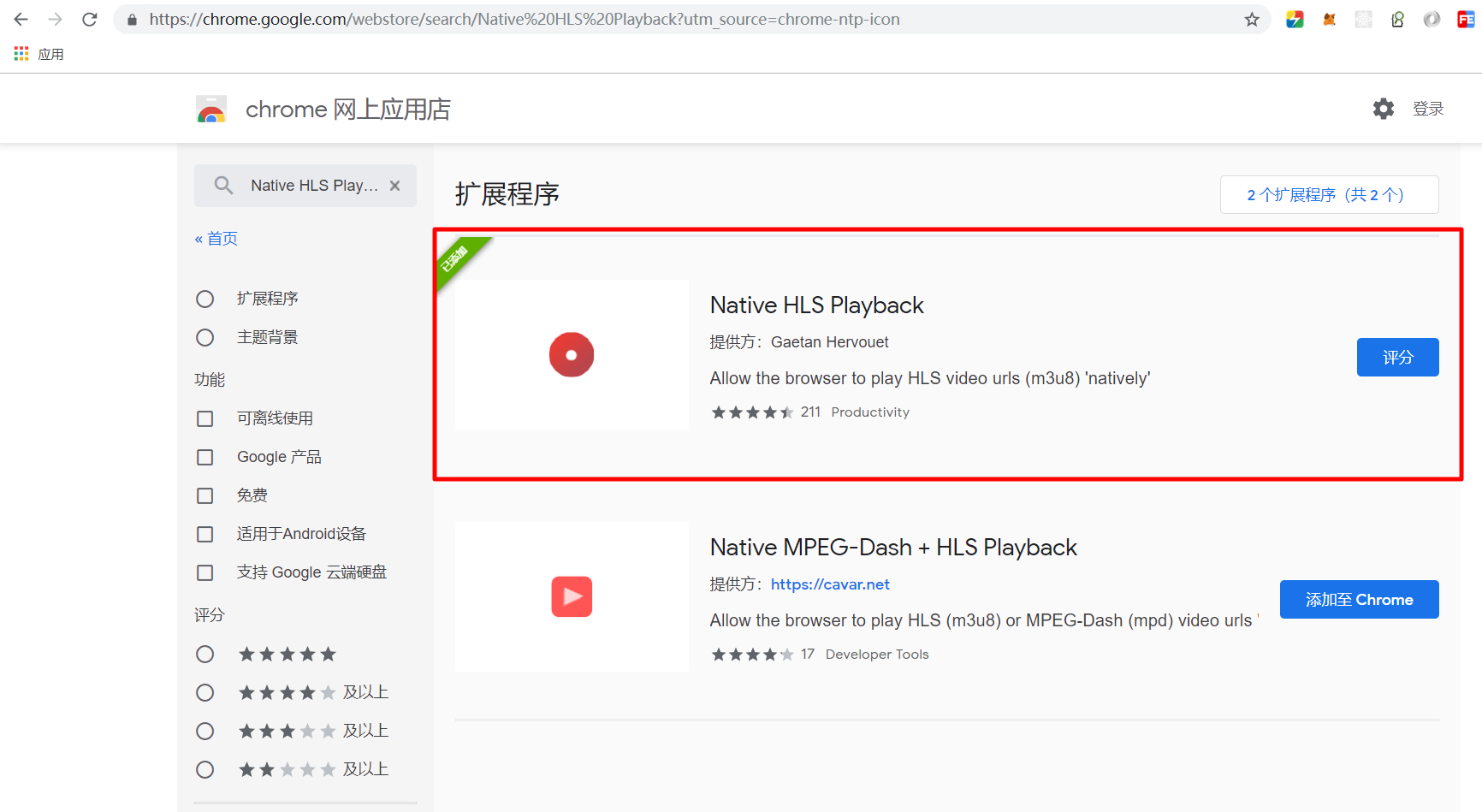Open settings via the gear icon

1384,109
